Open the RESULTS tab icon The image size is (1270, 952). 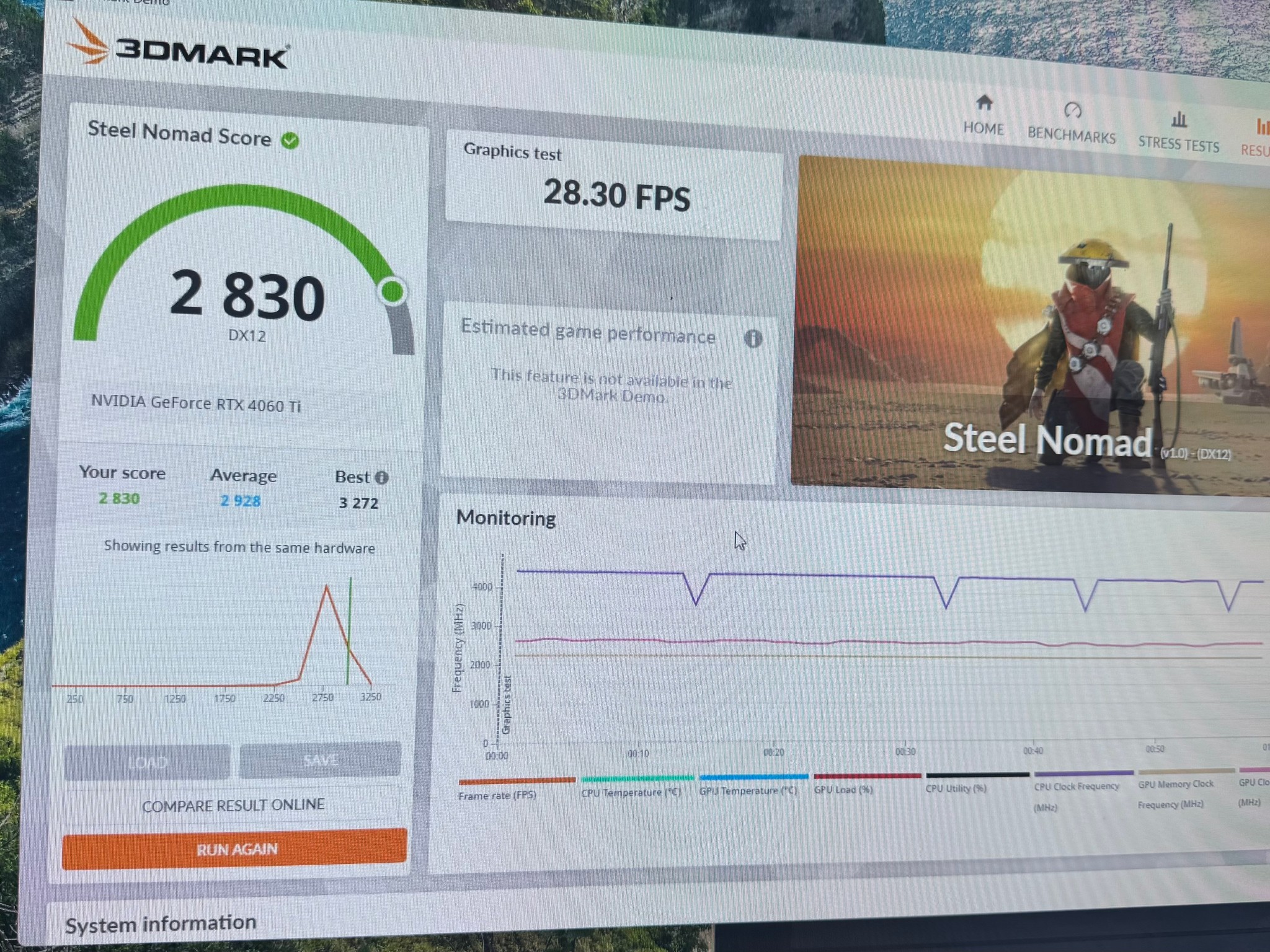[x=1262, y=126]
